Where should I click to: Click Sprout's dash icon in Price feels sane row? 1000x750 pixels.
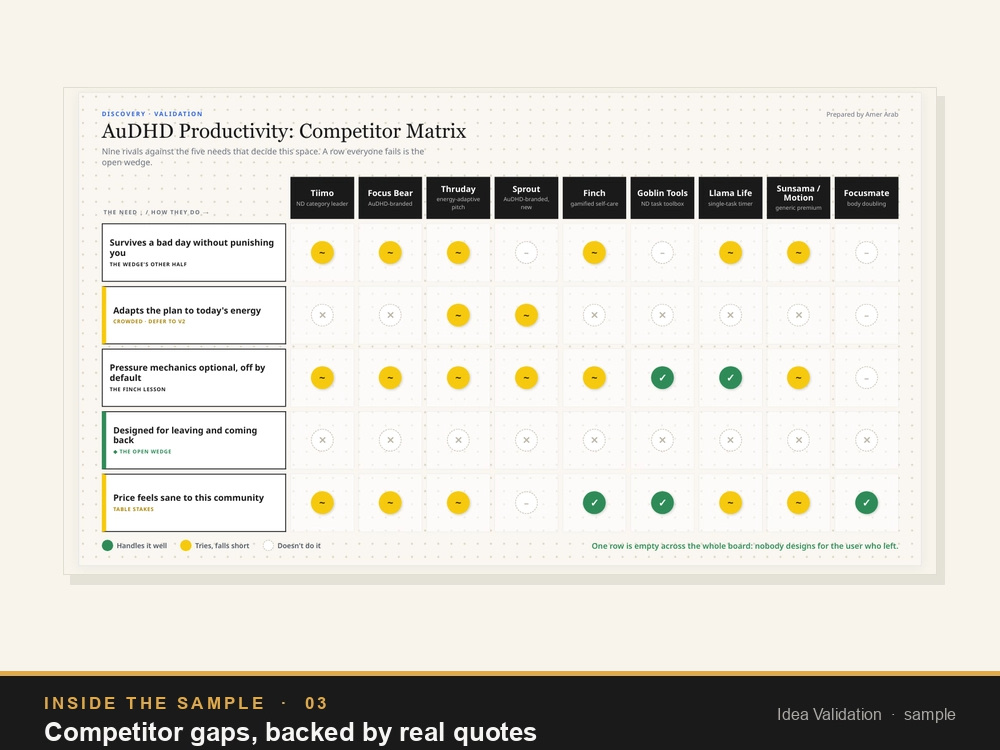[x=526, y=503]
